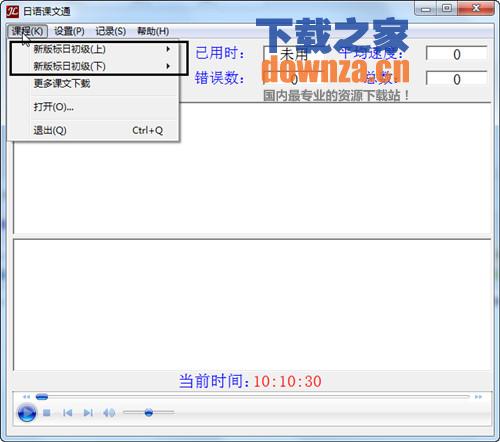Click the 已用时 label
500x442 pixels.
[x=220, y=53]
